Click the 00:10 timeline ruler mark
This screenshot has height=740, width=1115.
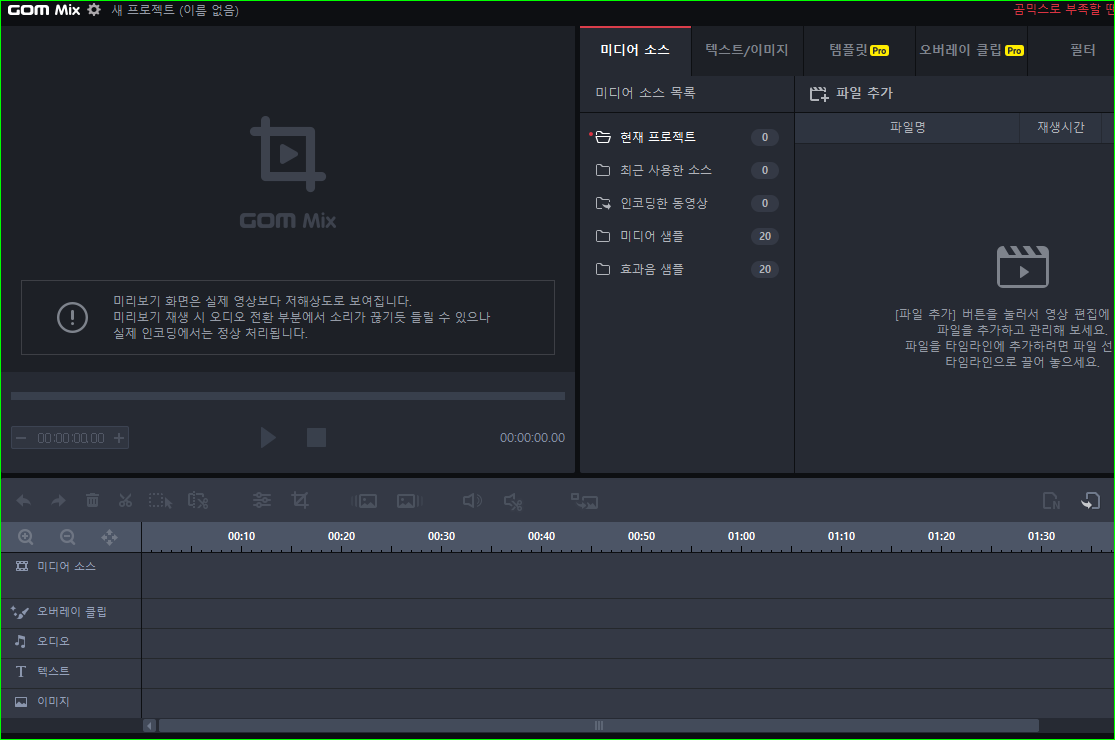[241, 536]
